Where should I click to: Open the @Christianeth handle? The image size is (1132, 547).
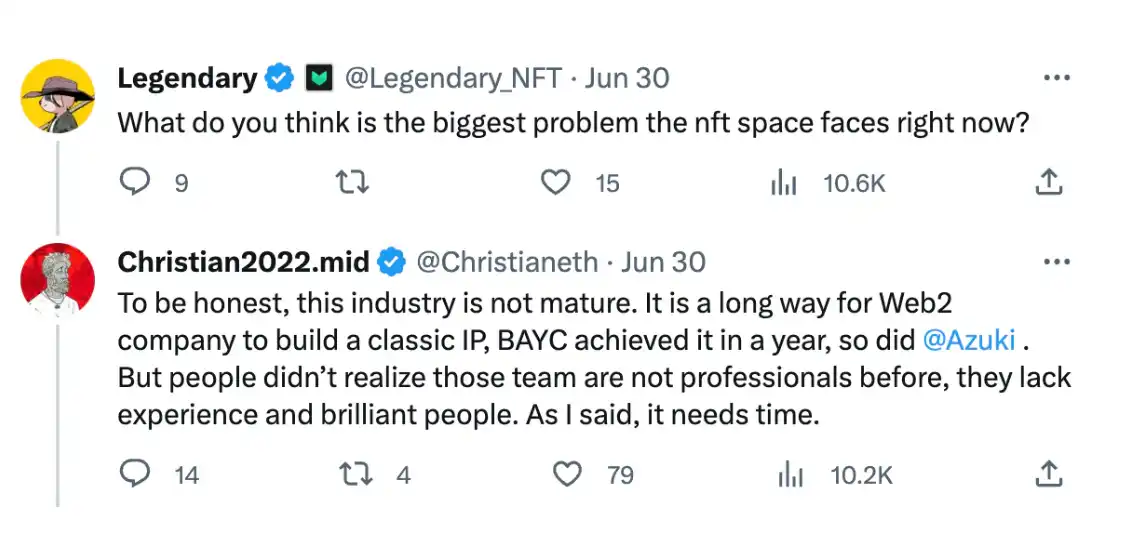(x=506, y=262)
